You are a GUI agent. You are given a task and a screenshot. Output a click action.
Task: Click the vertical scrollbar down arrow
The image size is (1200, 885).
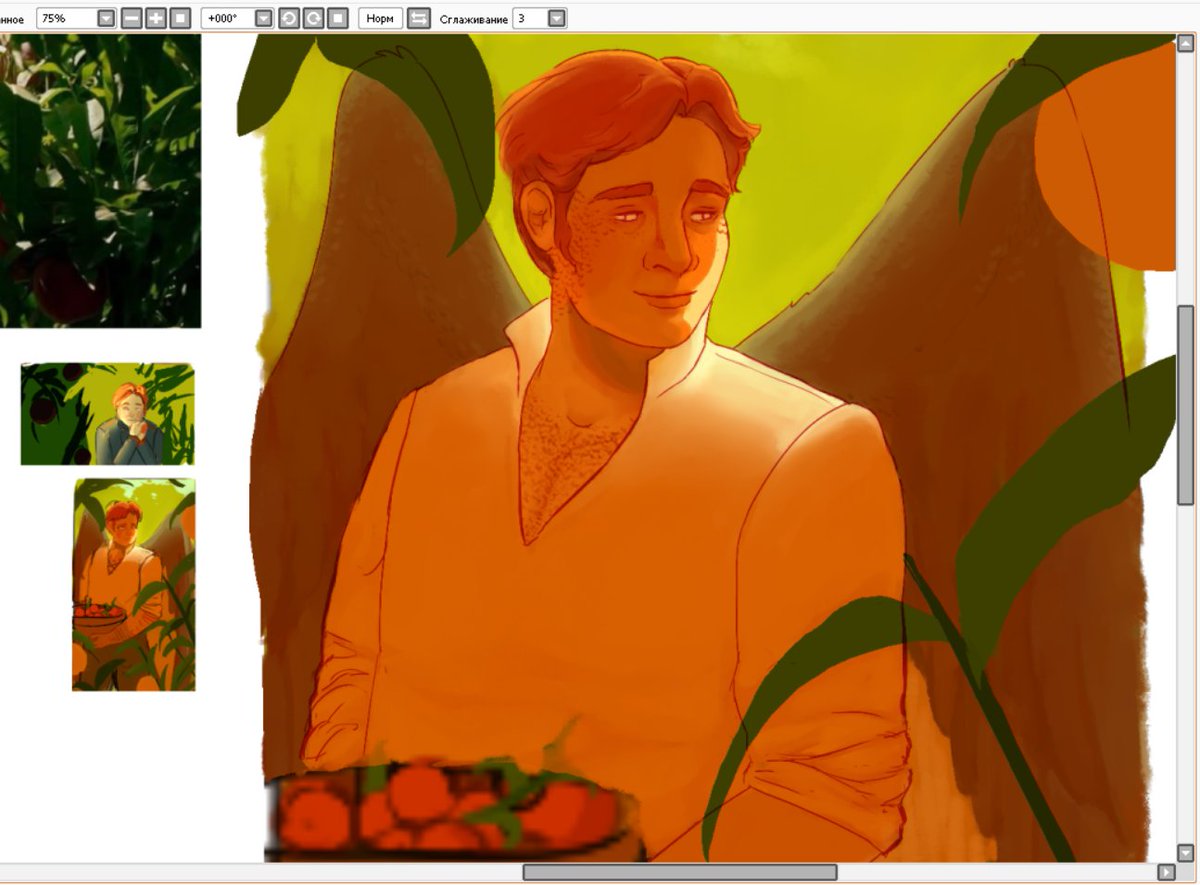(x=1186, y=852)
